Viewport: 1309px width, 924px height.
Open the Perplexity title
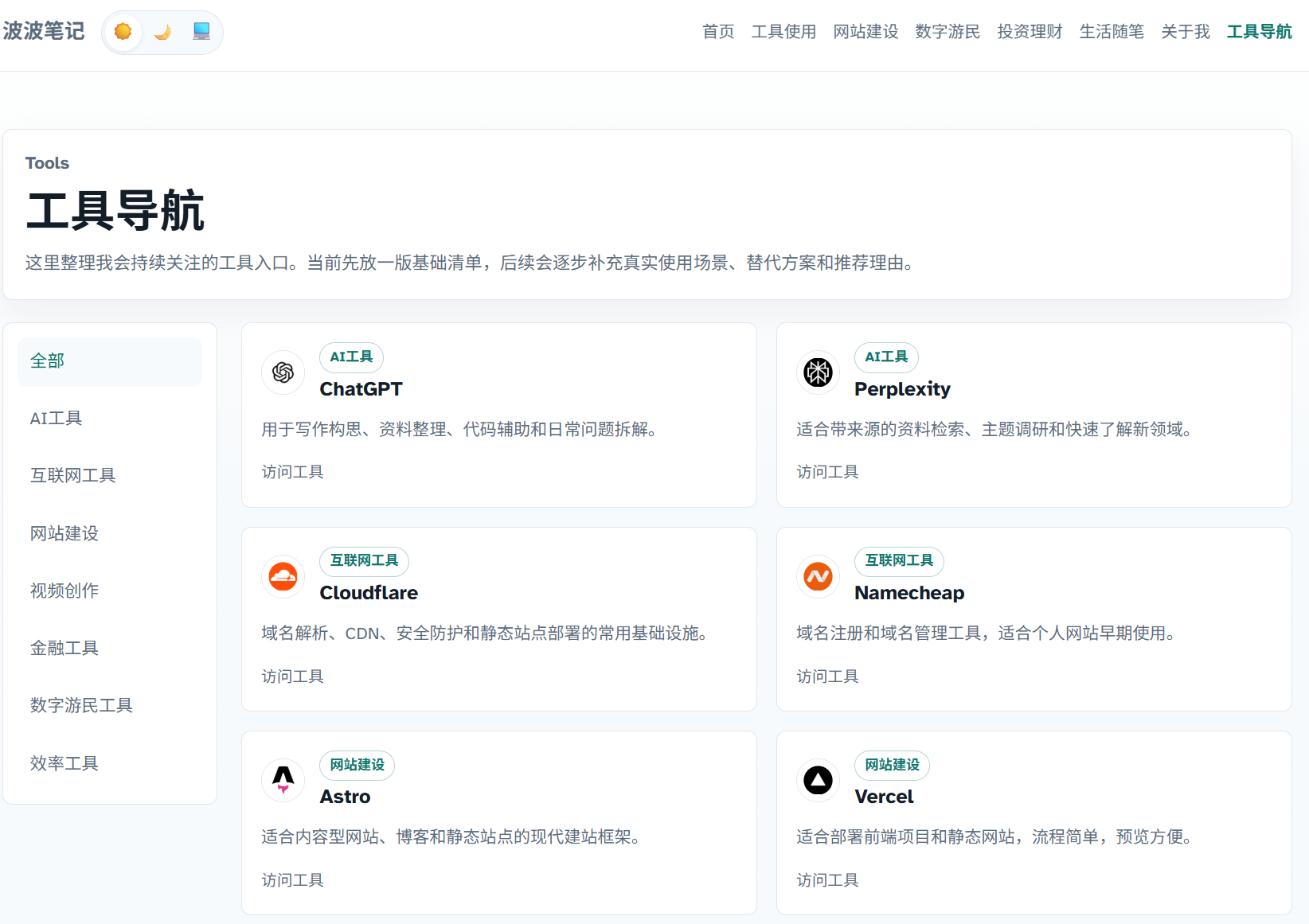pyautogui.click(x=903, y=389)
